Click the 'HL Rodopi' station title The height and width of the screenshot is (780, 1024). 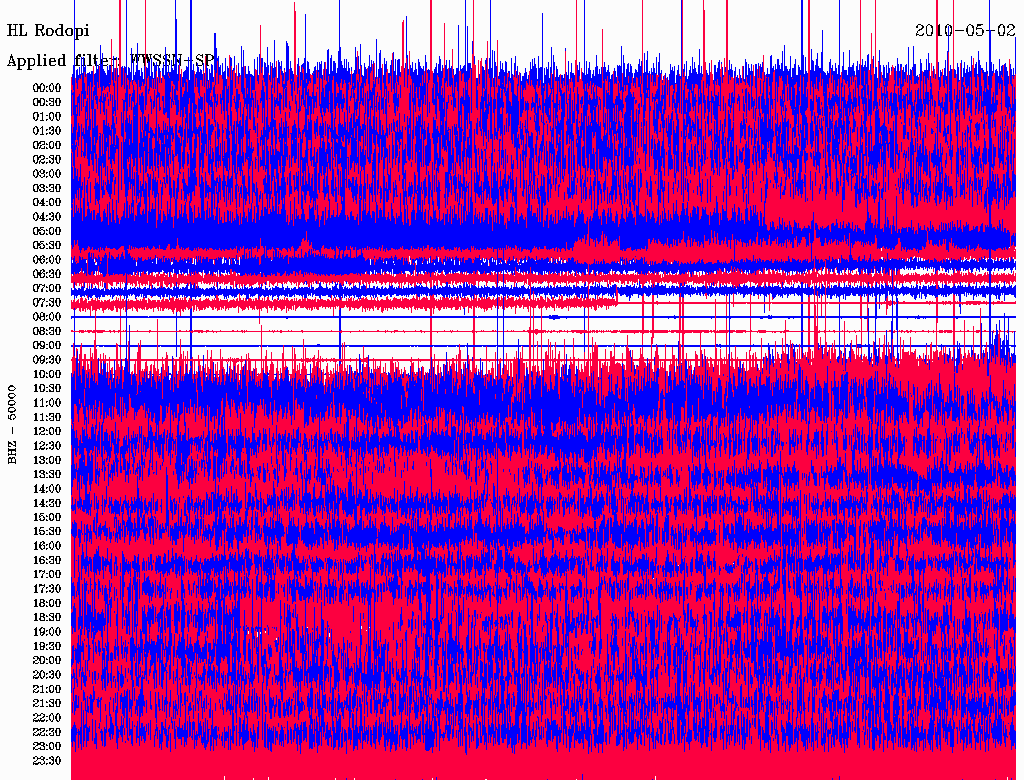48,31
